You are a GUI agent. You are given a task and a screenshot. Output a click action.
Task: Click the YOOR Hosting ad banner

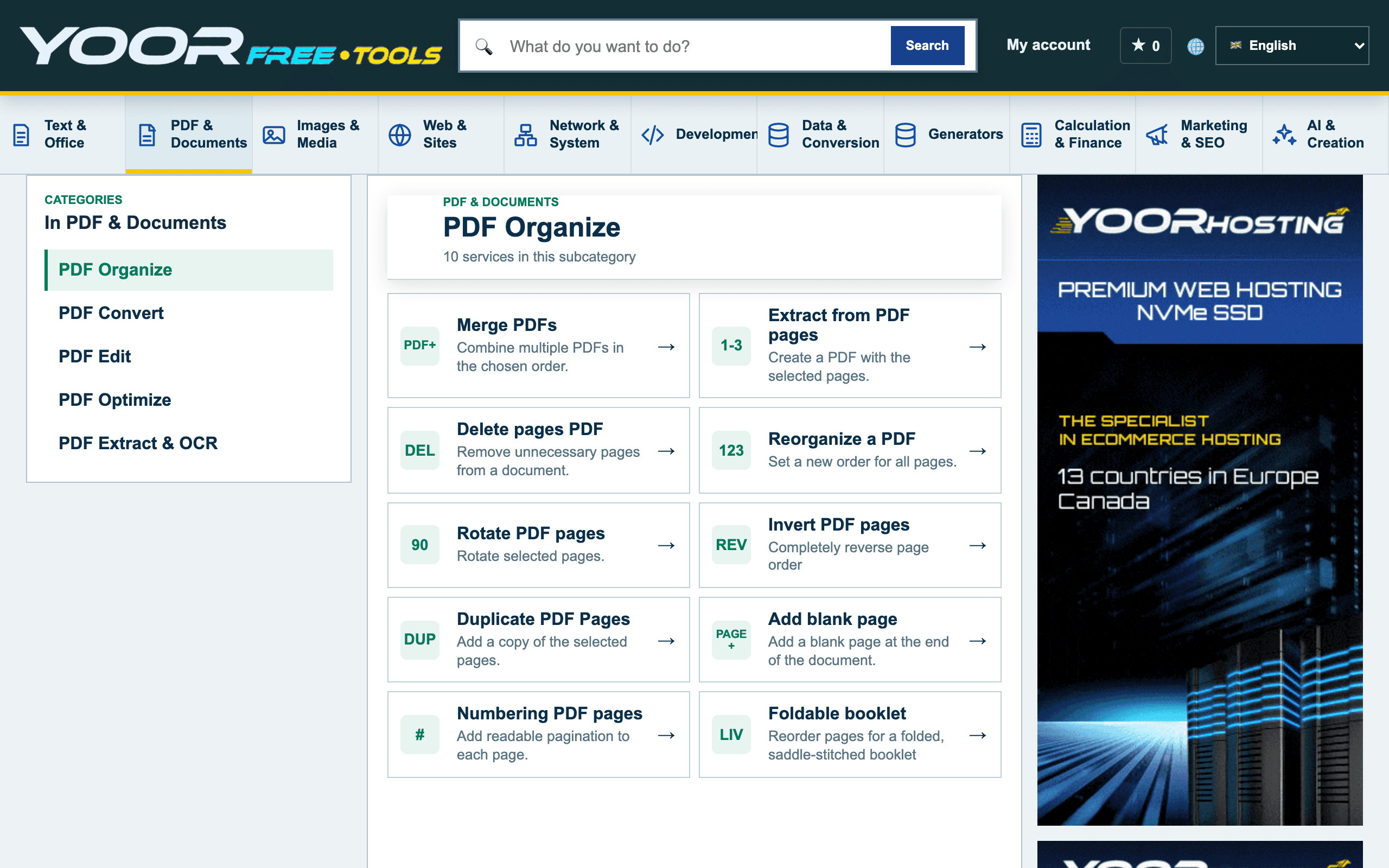pos(1200,500)
